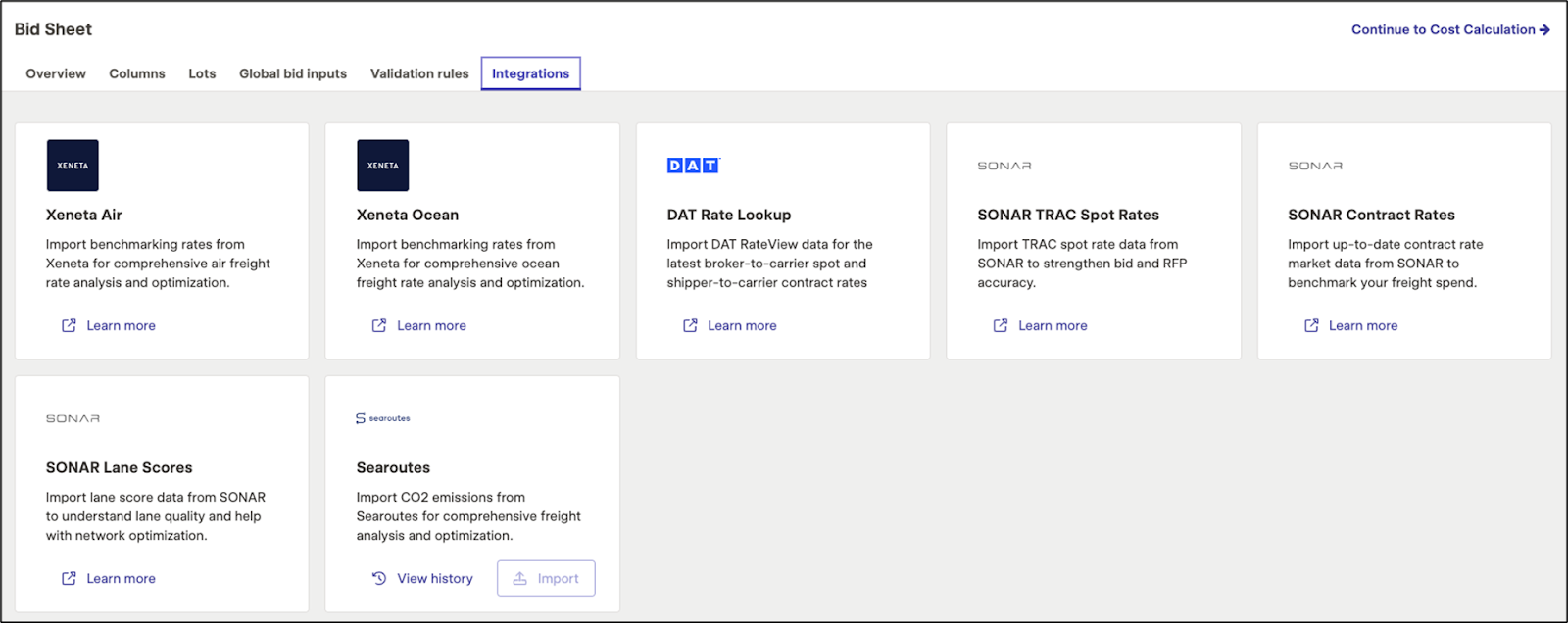Image resolution: width=1568 pixels, height=623 pixels.
Task: Click the Searoutes Import button
Action: (546, 578)
